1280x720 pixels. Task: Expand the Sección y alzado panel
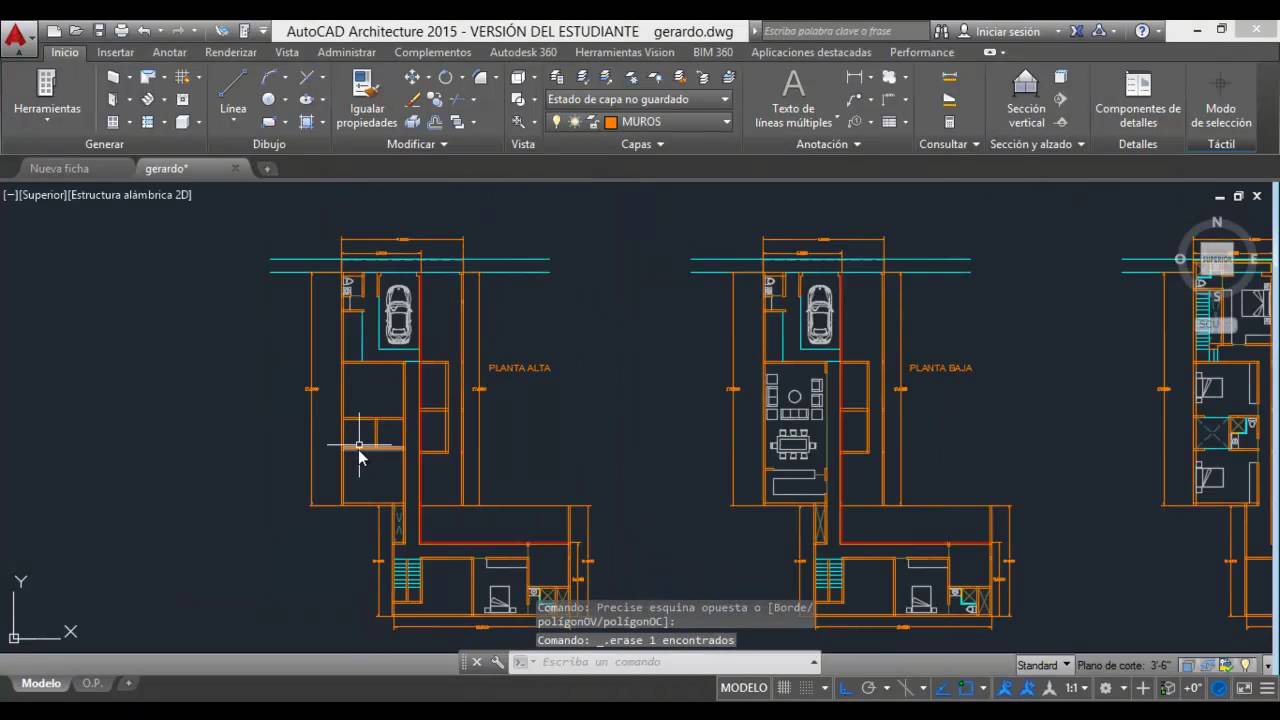pos(1038,144)
